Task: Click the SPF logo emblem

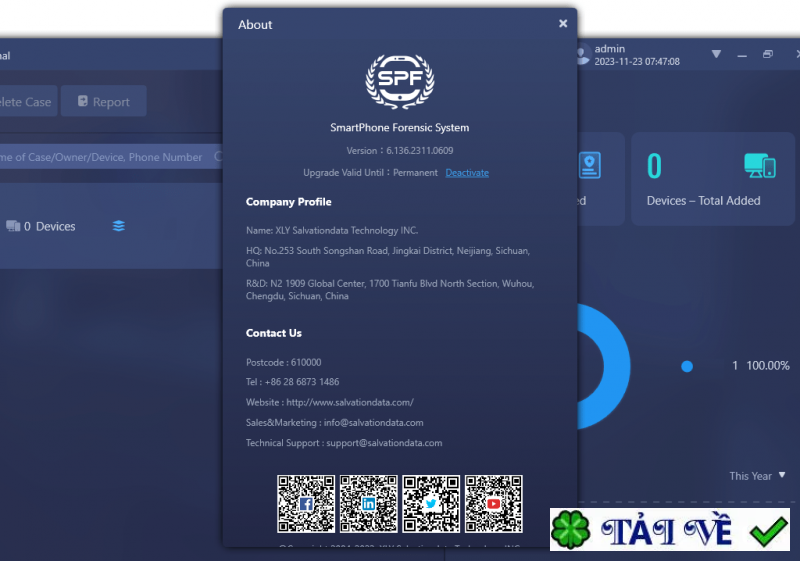Action: (x=399, y=82)
